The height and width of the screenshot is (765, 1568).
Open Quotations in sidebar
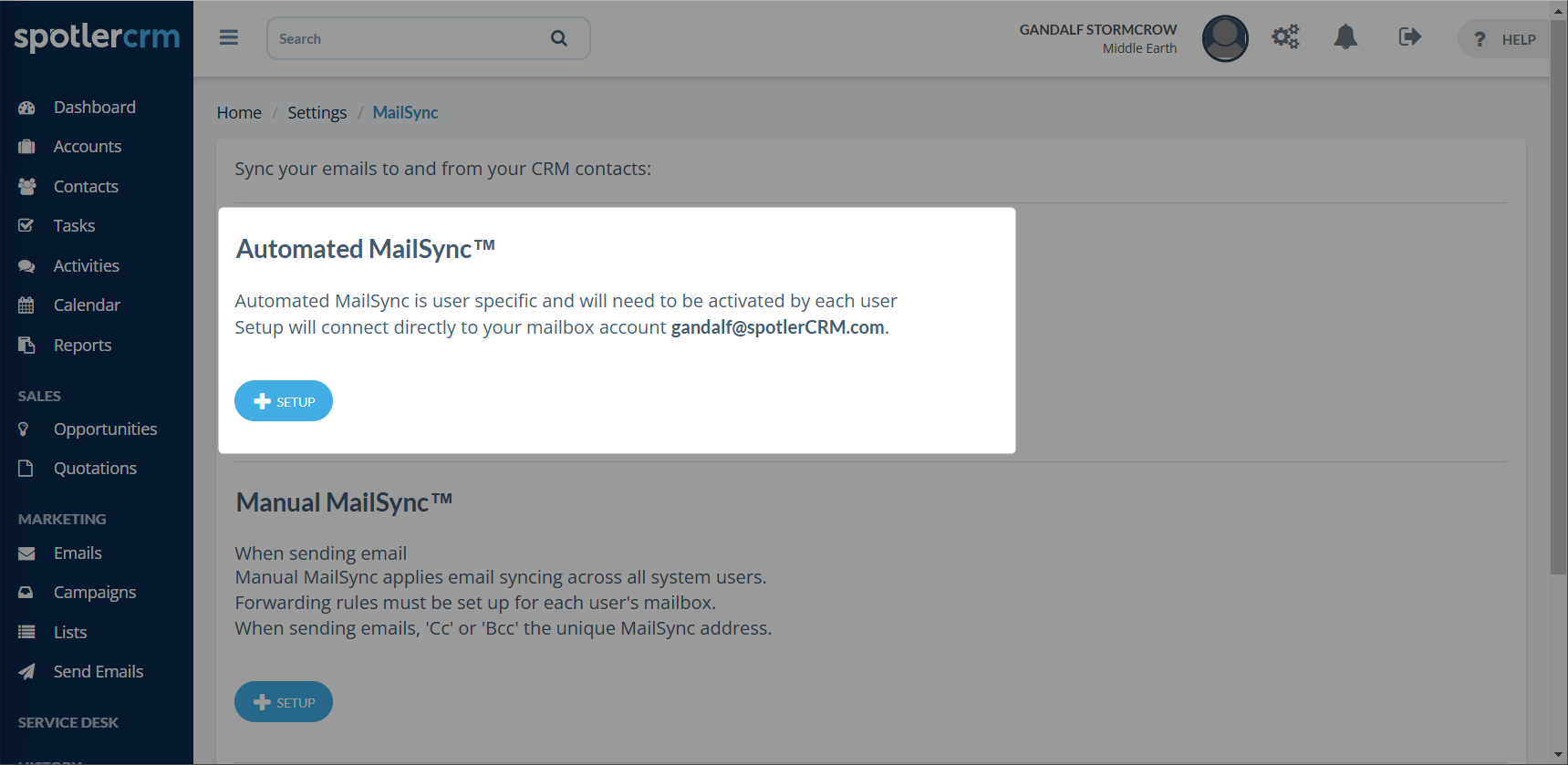(x=95, y=468)
